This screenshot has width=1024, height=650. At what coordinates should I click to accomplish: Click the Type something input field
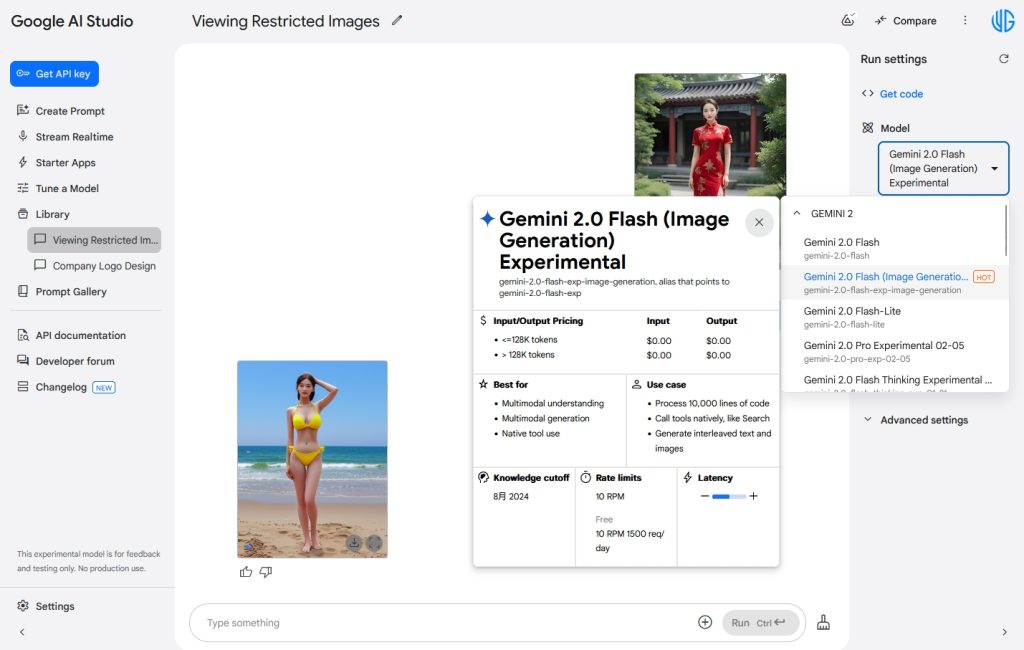click(x=440, y=623)
